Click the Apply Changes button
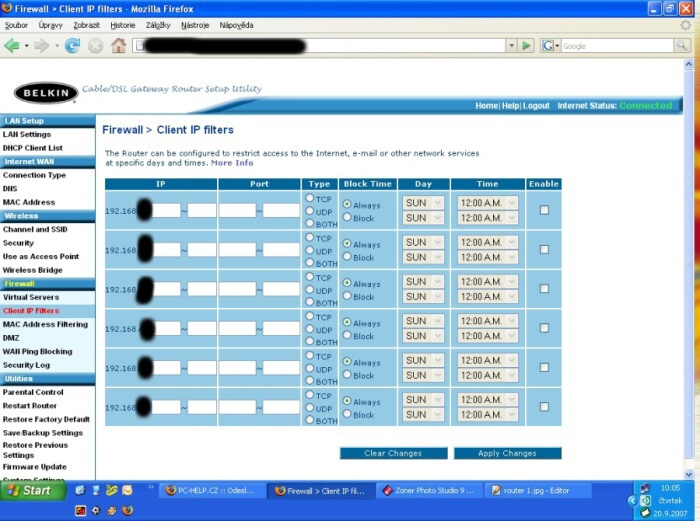700x521 pixels. point(507,453)
